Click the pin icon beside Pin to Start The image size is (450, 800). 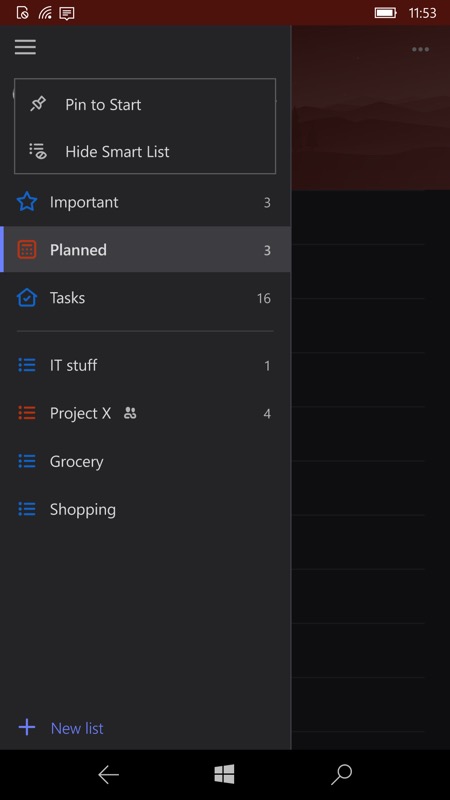point(38,104)
